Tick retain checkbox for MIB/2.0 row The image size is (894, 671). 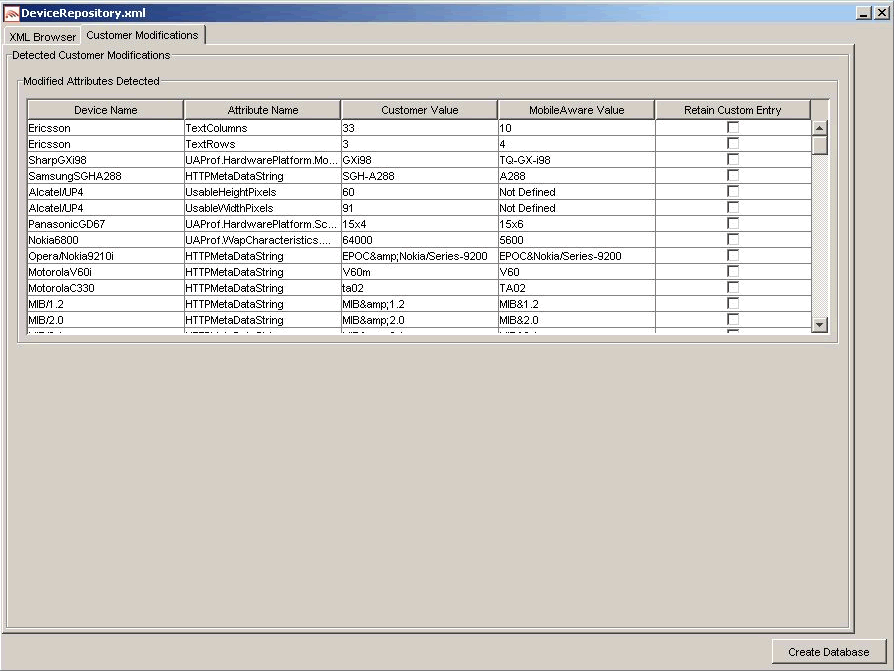pyautogui.click(x=733, y=319)
